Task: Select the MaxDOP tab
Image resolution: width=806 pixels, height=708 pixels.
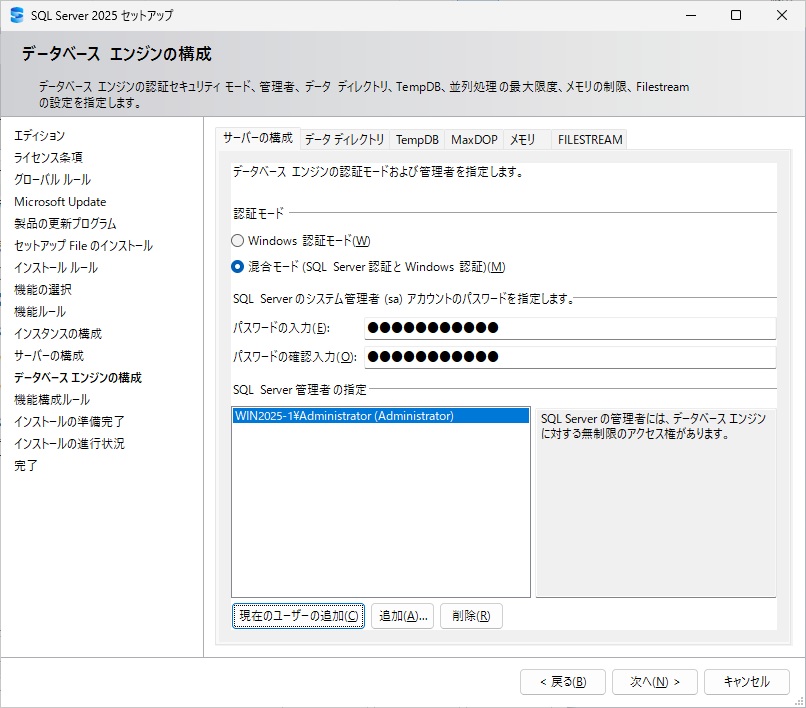Action: coord(473,139)
